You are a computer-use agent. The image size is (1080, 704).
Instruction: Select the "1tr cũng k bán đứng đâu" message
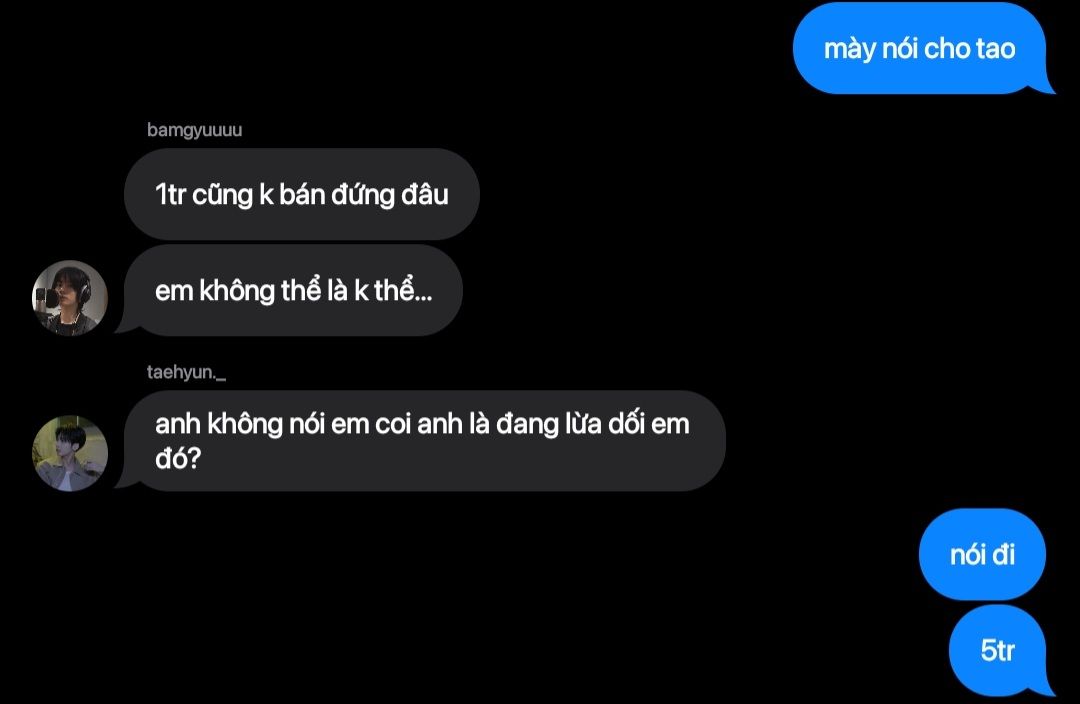(302, 194)
